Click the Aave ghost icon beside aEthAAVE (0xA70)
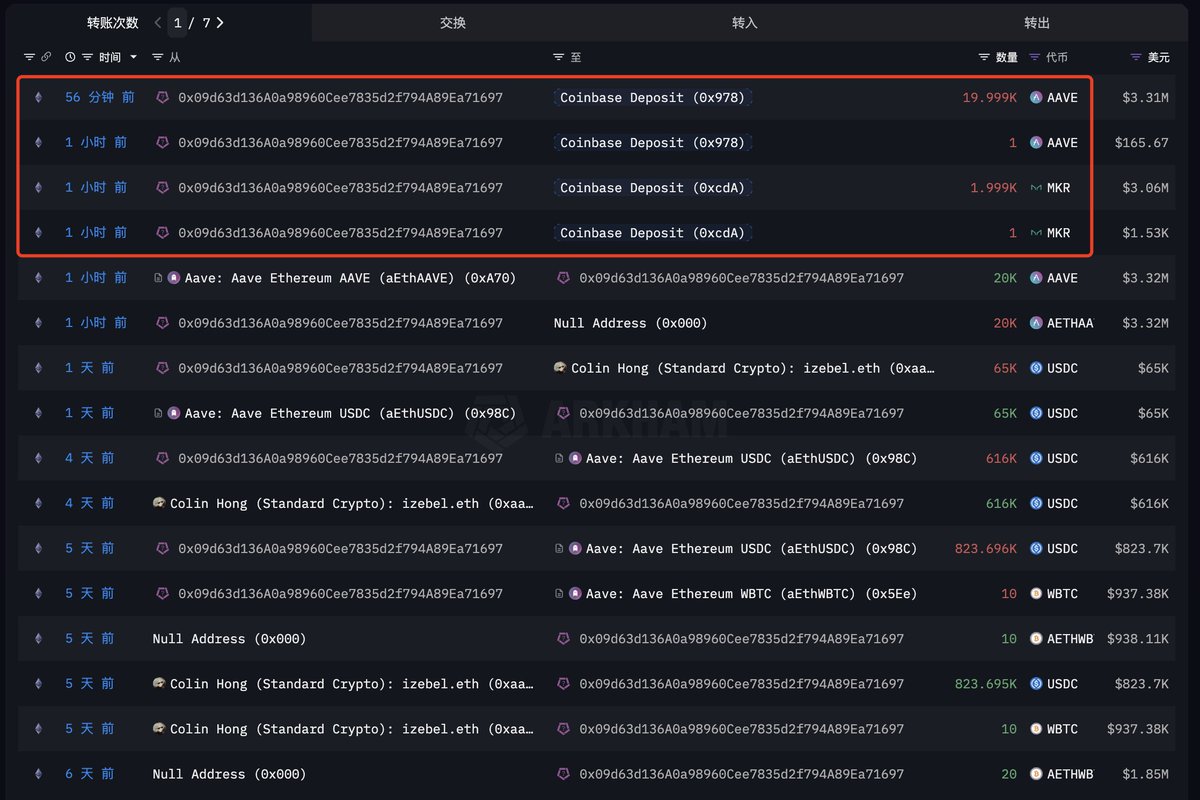1200x800 pixels. 174,278
